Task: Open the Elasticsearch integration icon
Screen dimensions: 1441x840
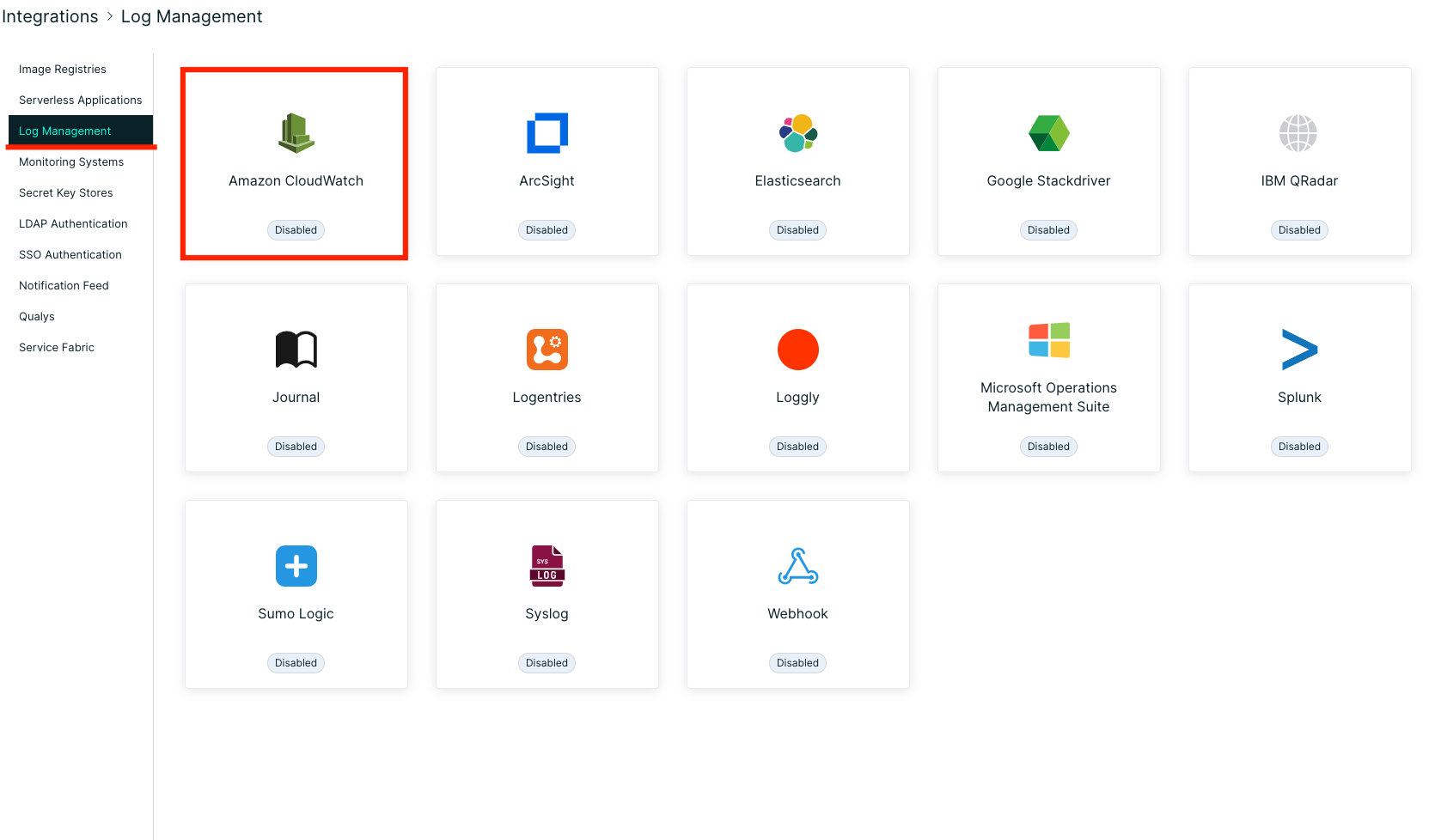Action: click(x=797, y=133)
